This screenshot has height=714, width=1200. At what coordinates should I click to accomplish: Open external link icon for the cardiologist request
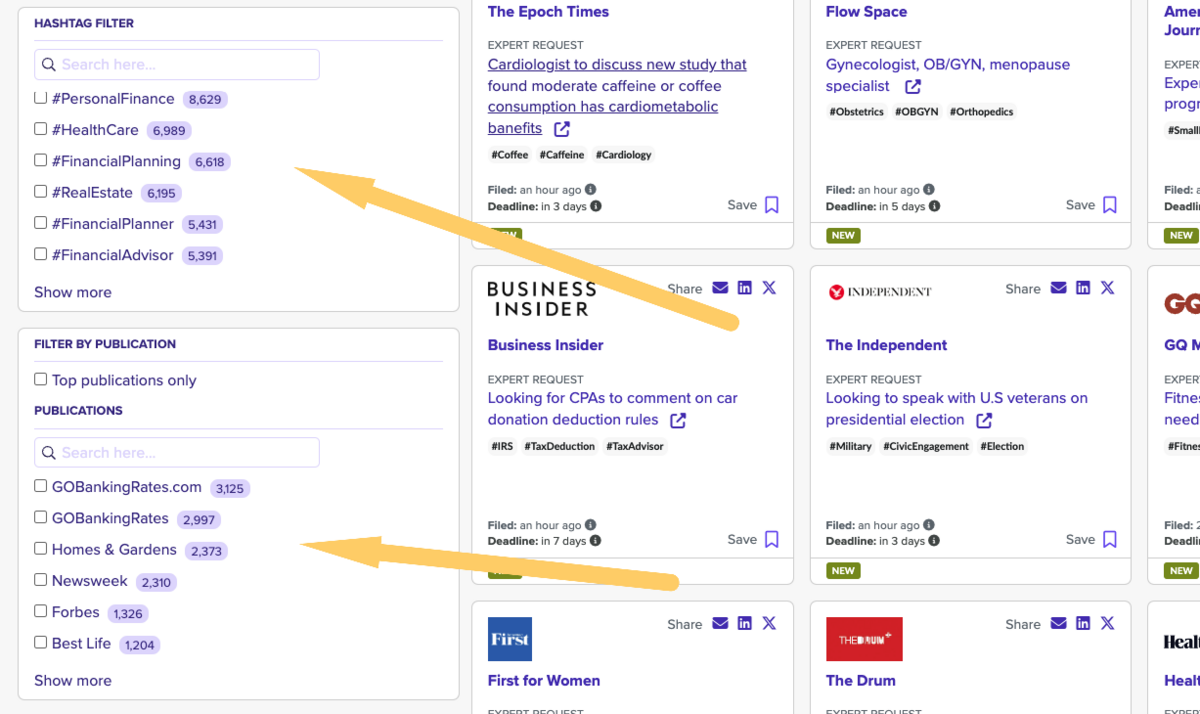(562, 129)
